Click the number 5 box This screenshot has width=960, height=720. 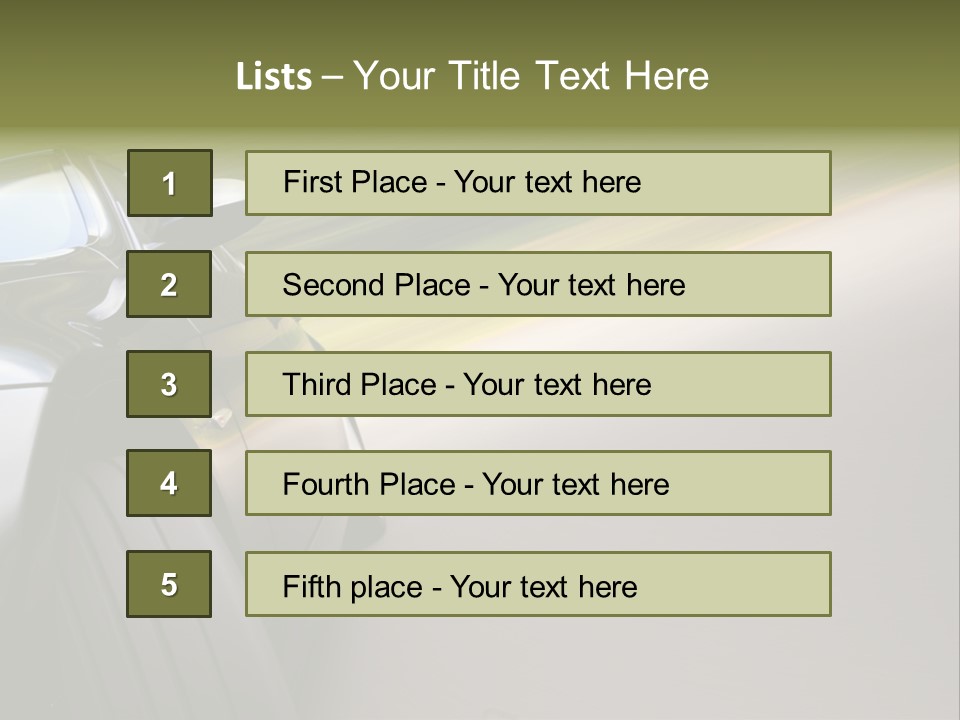coord(169,584)
